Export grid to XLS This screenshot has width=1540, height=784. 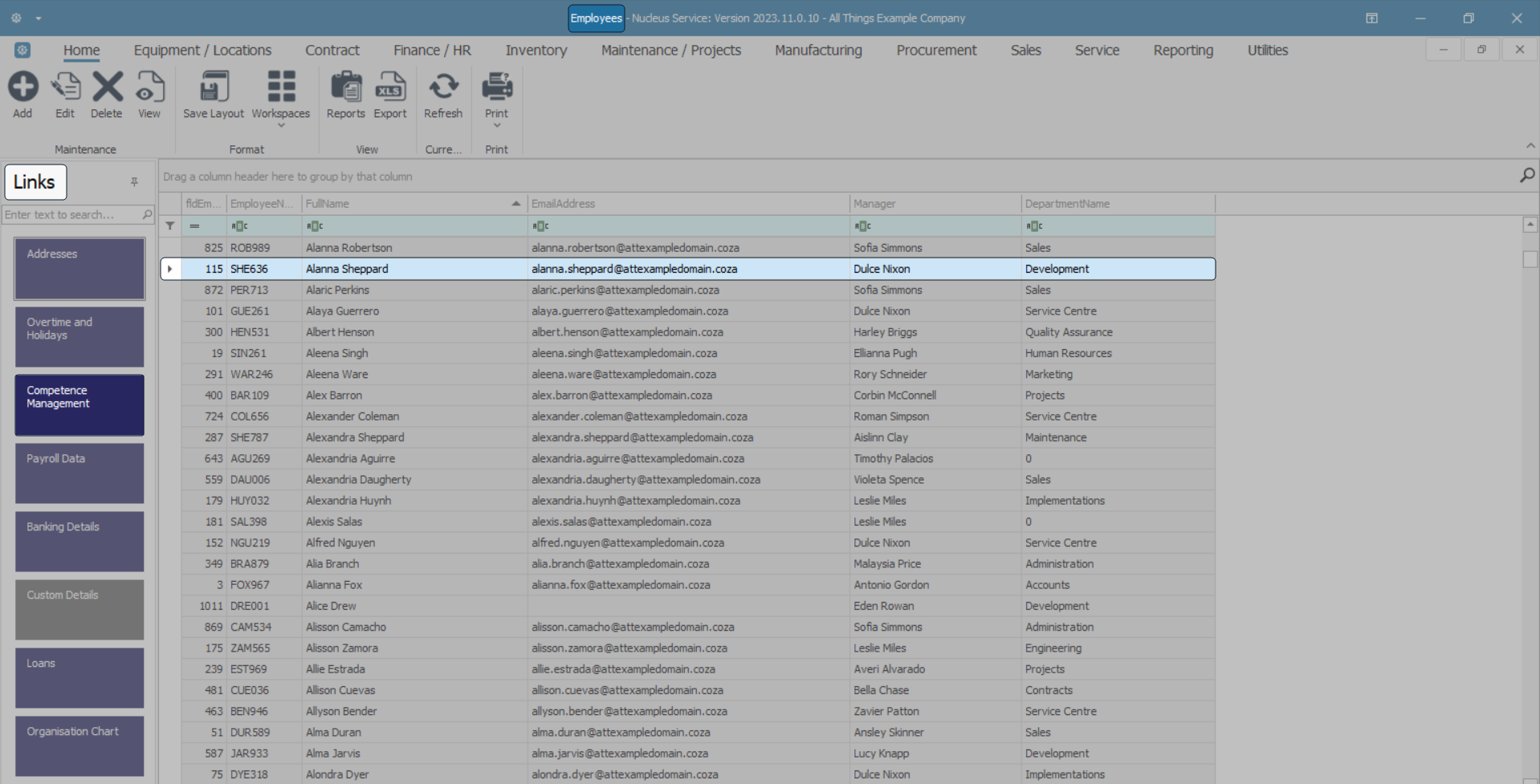(x=390, y=87)
